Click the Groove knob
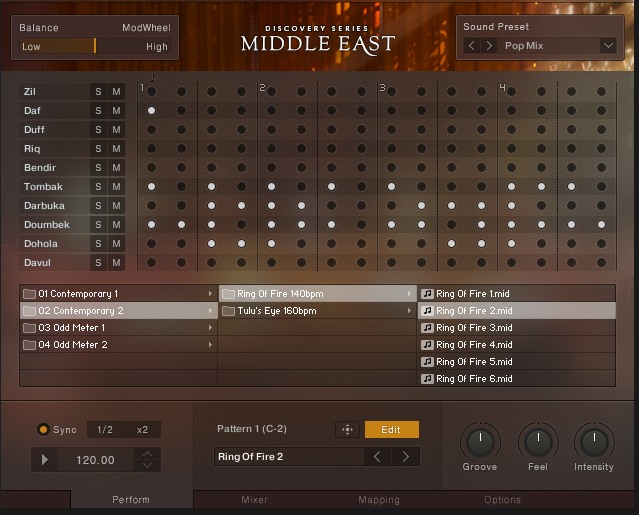The width and height of the screenshot is (639, 515). pos(480,442)
